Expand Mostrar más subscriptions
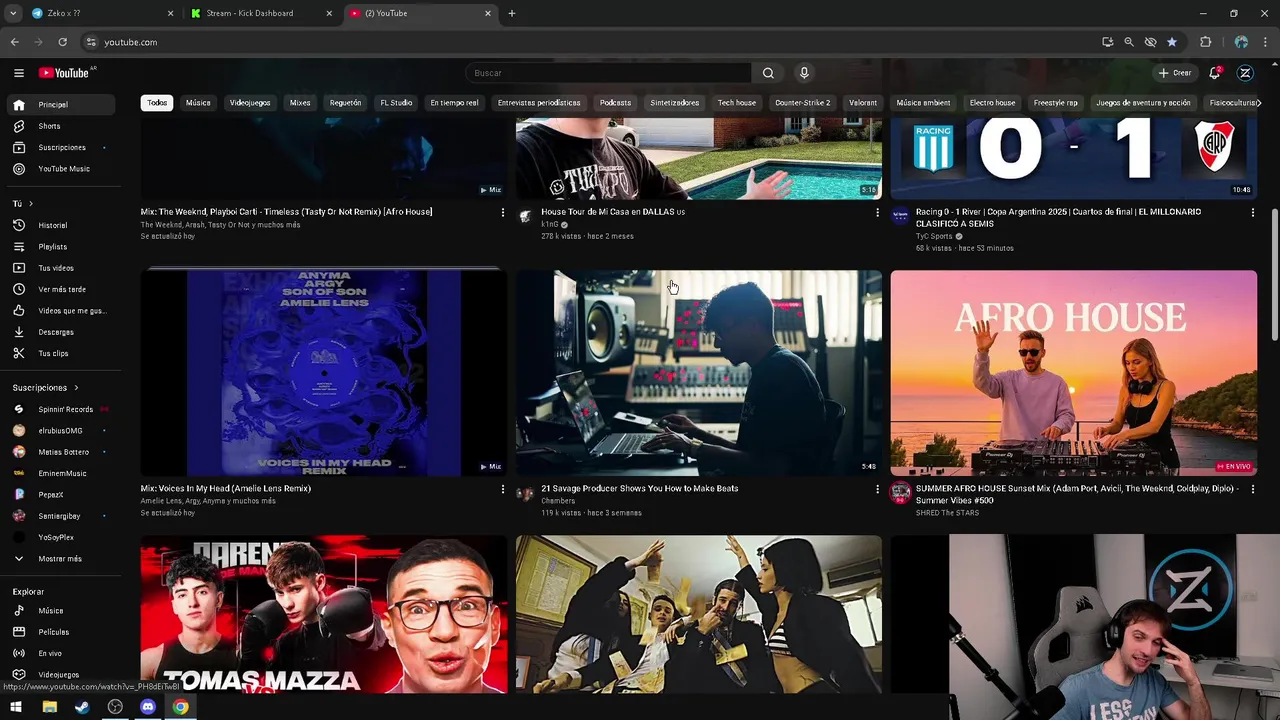 point(60,559)
